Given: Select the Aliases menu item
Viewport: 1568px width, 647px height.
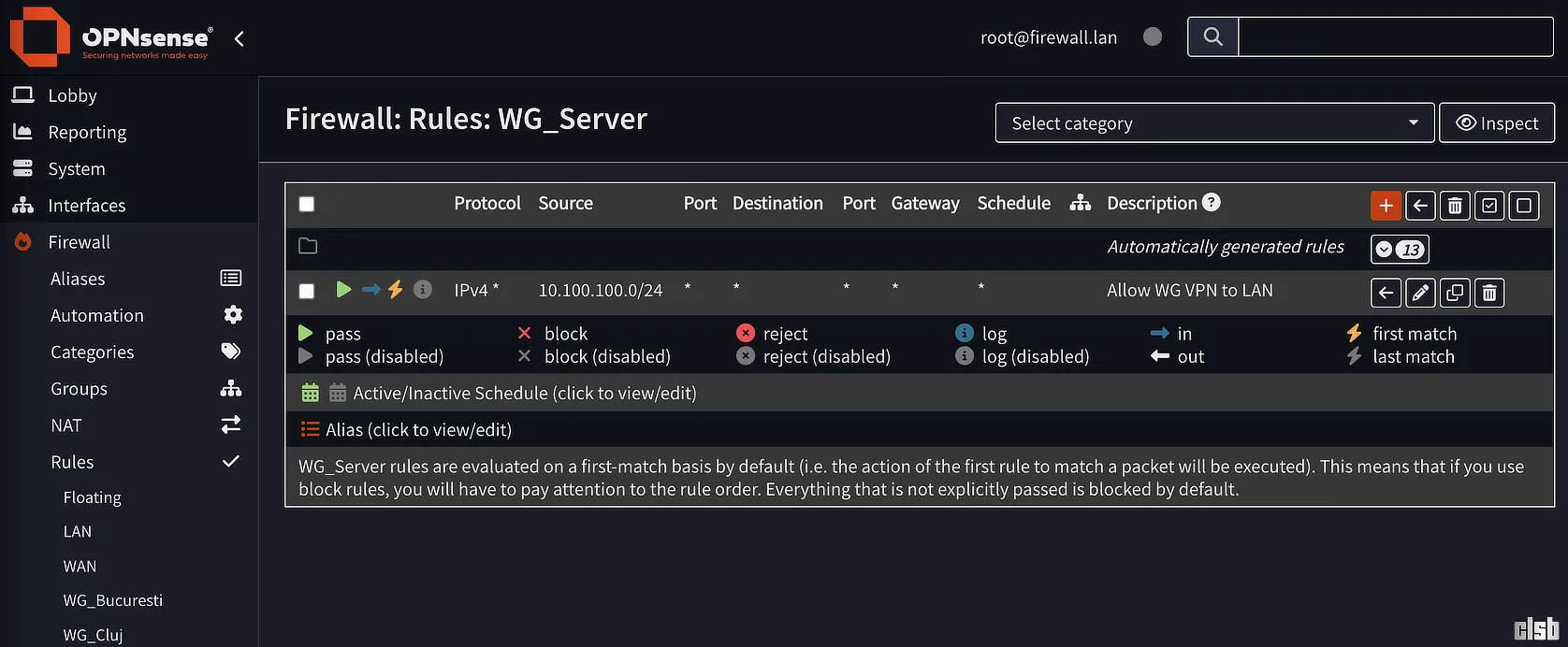Looking at the screenshot, I should tap(78, 279).
